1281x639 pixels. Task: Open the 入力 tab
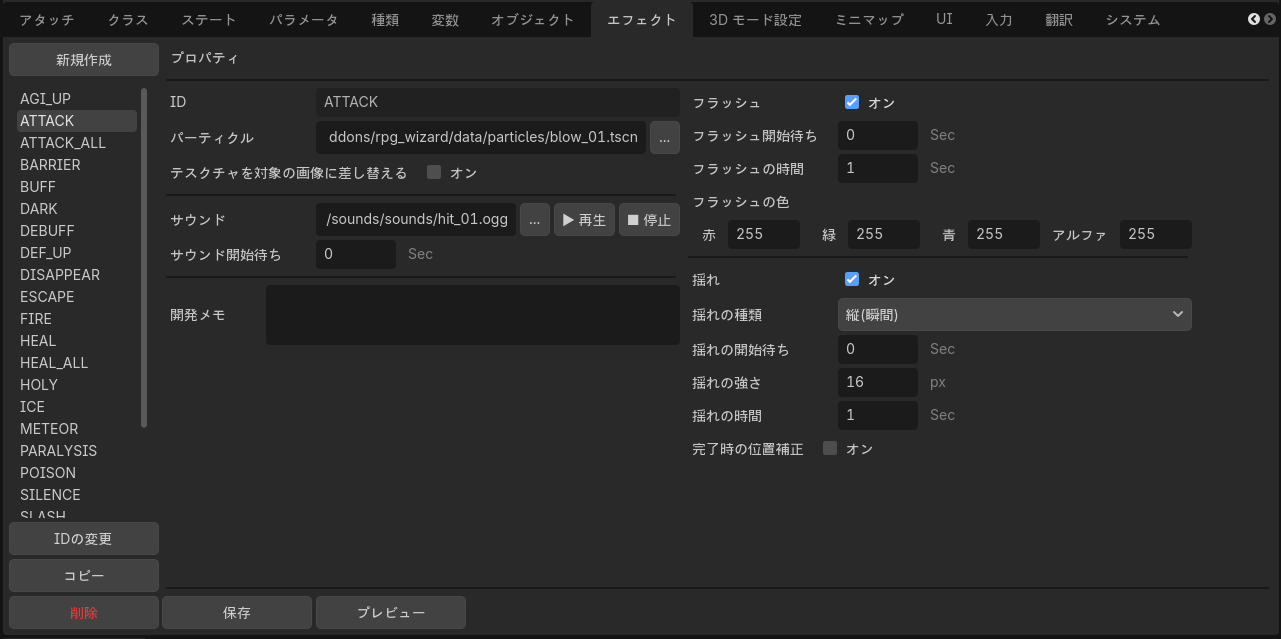tap(998, 20)
